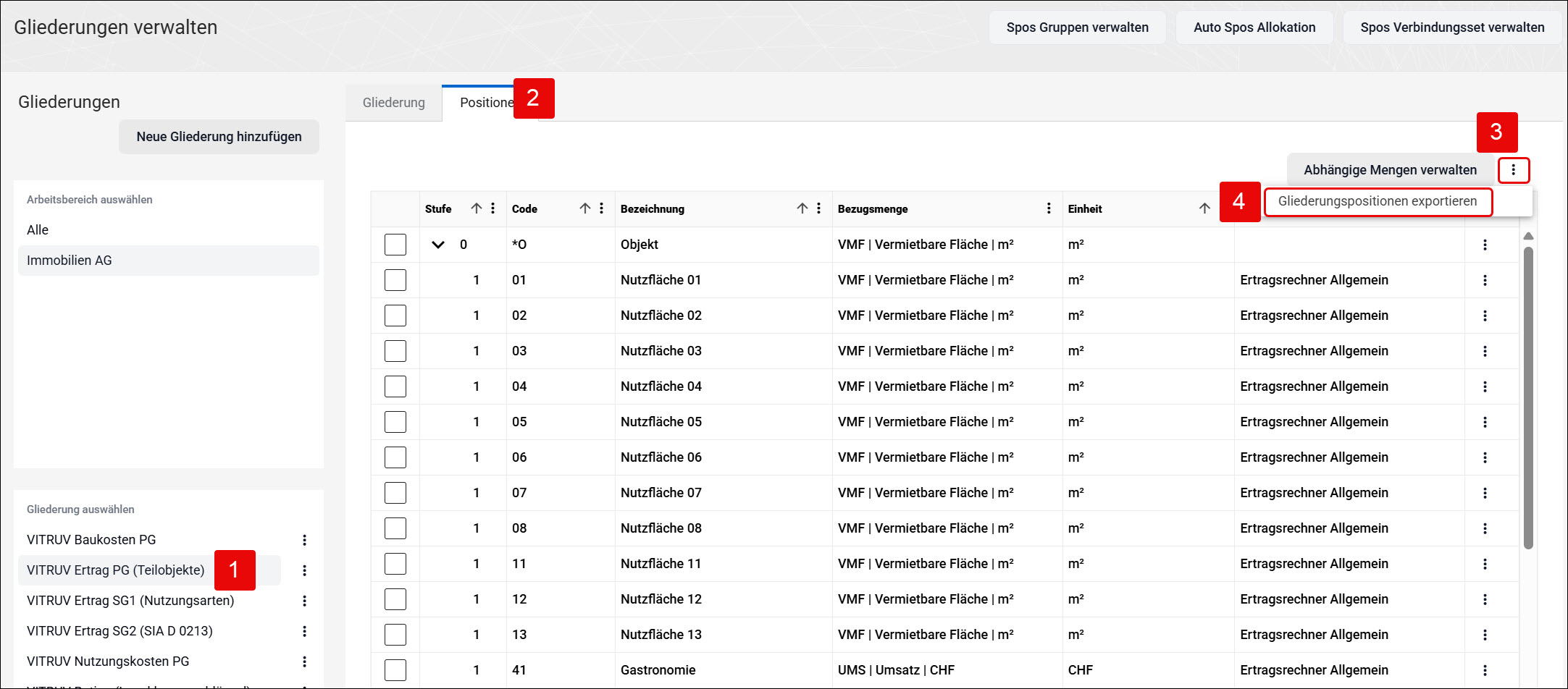Open row menu for Nutzfläche 11

pos(1485,564)
